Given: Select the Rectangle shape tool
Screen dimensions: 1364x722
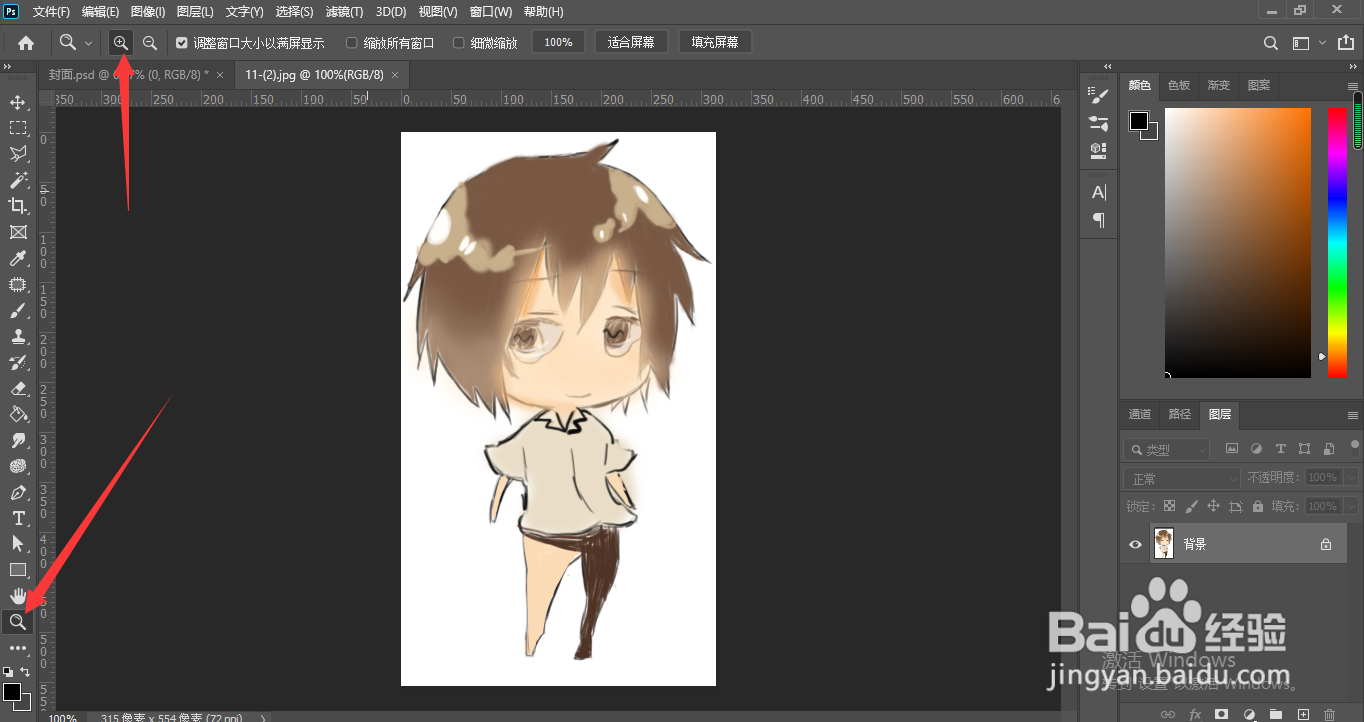Looking at the screenshot, I should 18,569.
